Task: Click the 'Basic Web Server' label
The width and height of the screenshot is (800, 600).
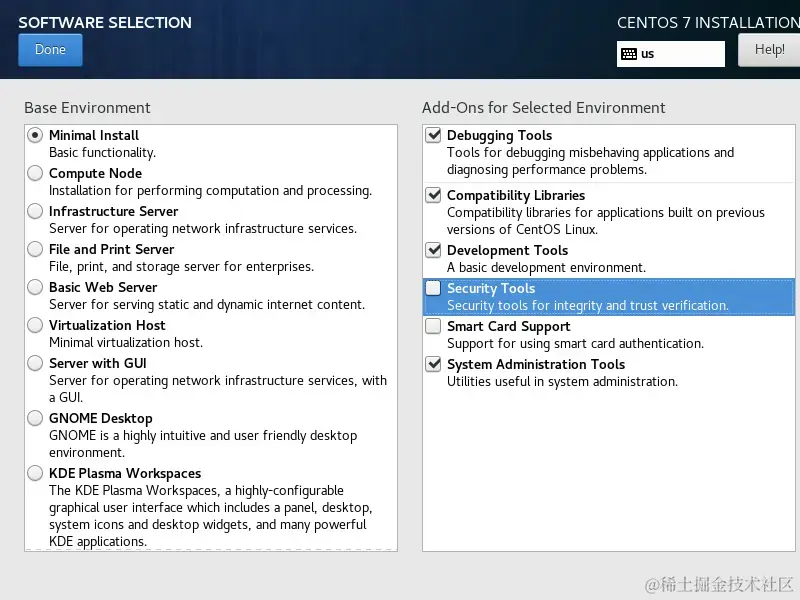Action: tap(103, 287)
